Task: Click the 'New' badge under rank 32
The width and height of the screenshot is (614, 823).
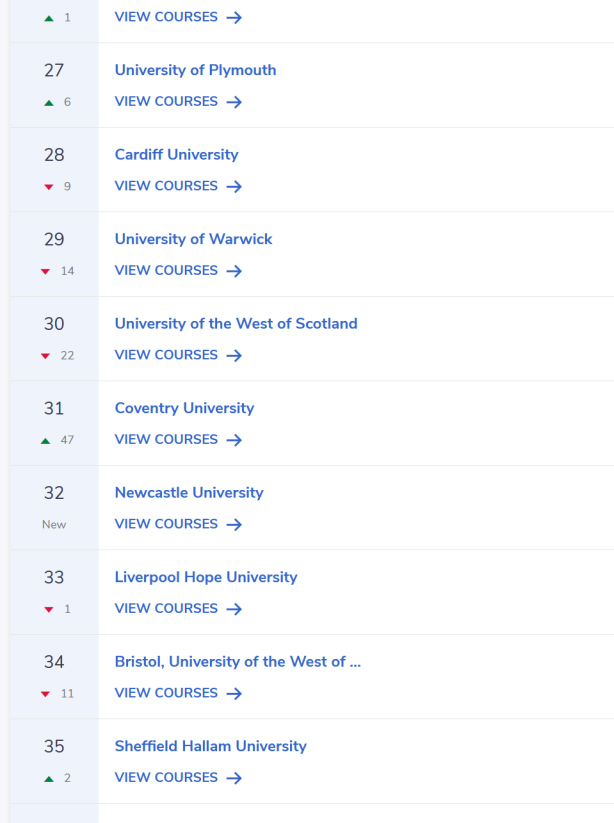Action: tap(54, 524)
